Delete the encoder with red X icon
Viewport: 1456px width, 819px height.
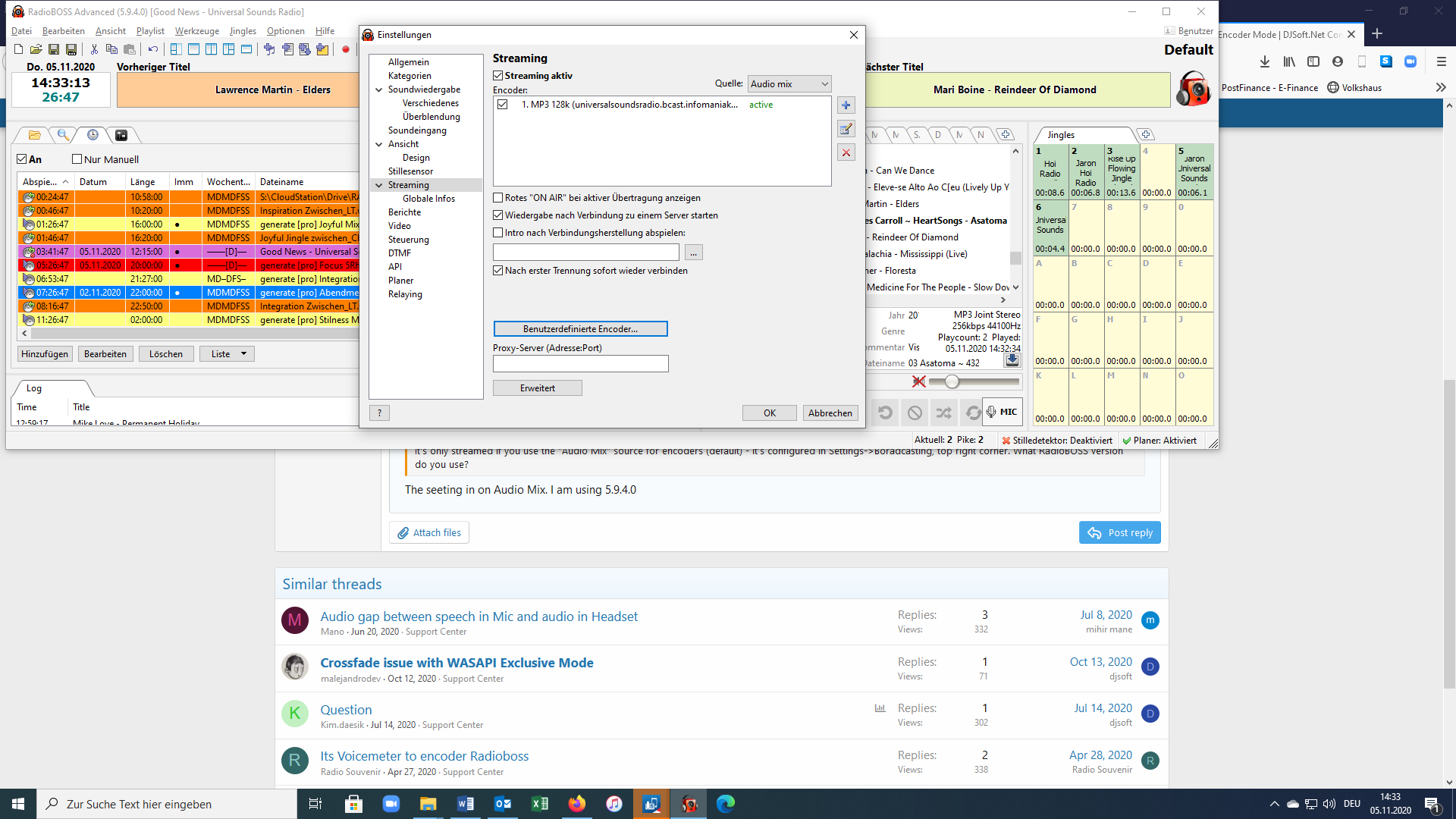[x=846, y=152]
